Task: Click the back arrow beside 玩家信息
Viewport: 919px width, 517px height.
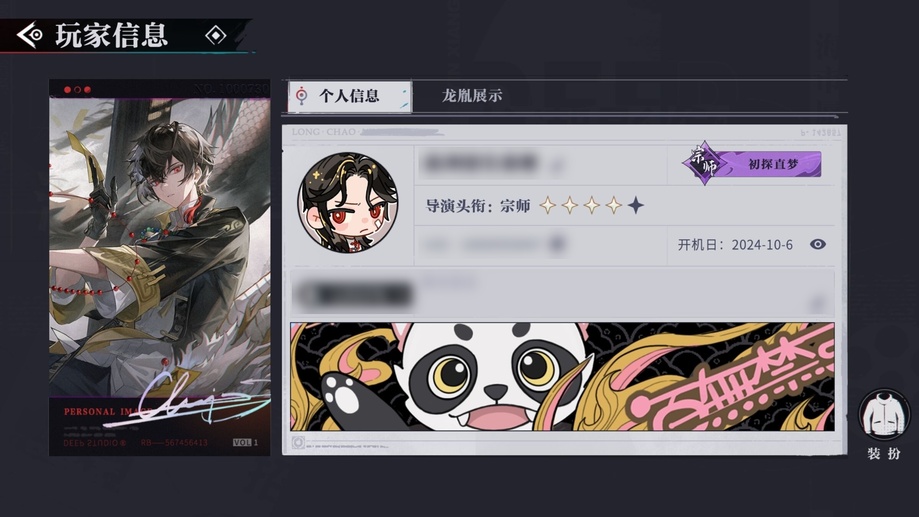Action: (x=30, y=35)
